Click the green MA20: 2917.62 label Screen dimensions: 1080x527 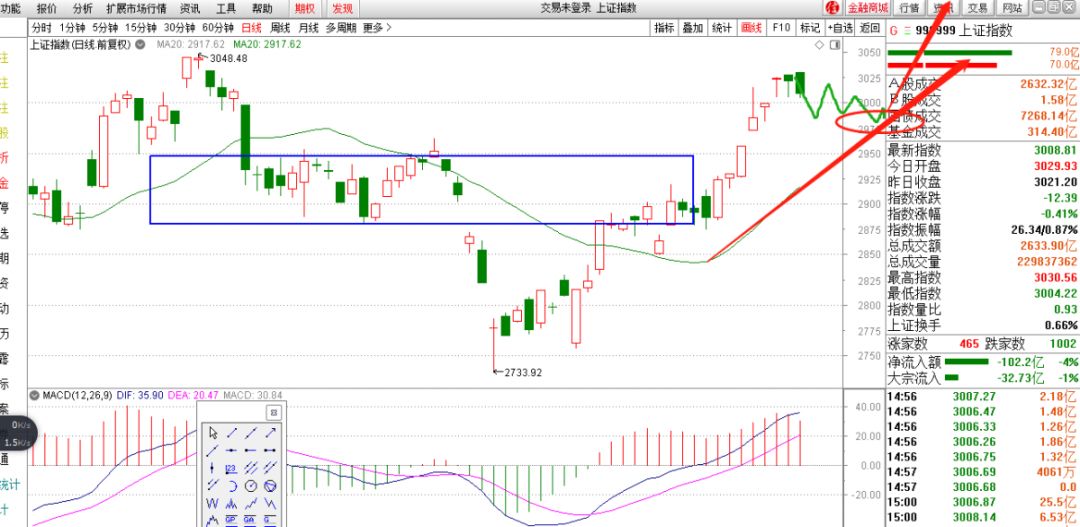[267, 44]
